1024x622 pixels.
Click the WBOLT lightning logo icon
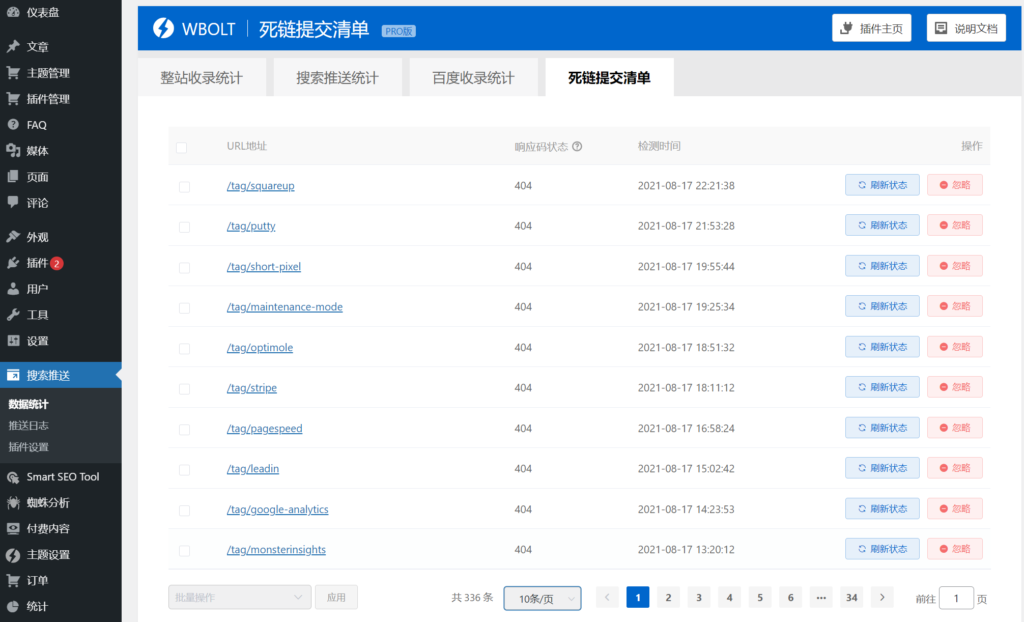(163, 29)
